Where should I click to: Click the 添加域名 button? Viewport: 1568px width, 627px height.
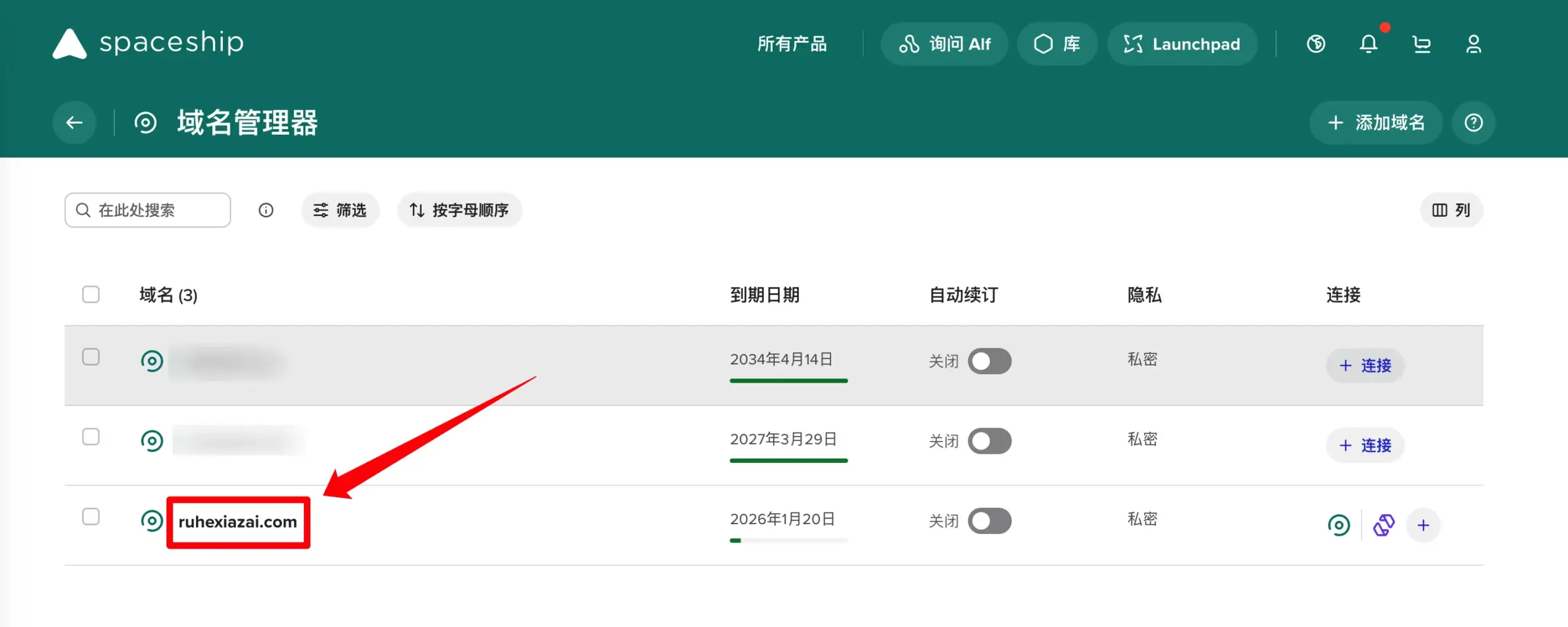point(1376,122)
